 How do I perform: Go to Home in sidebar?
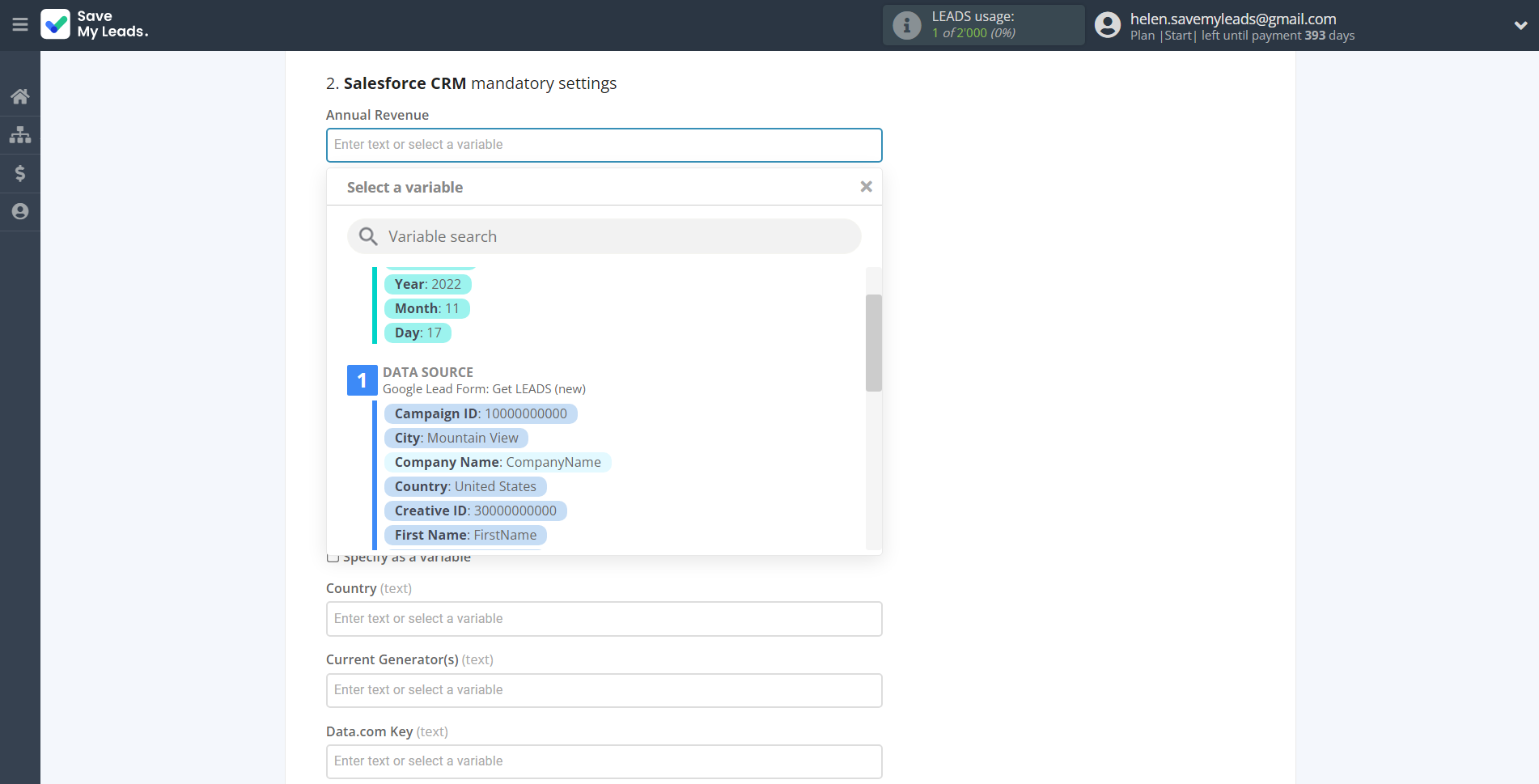(x=20, y=96)
